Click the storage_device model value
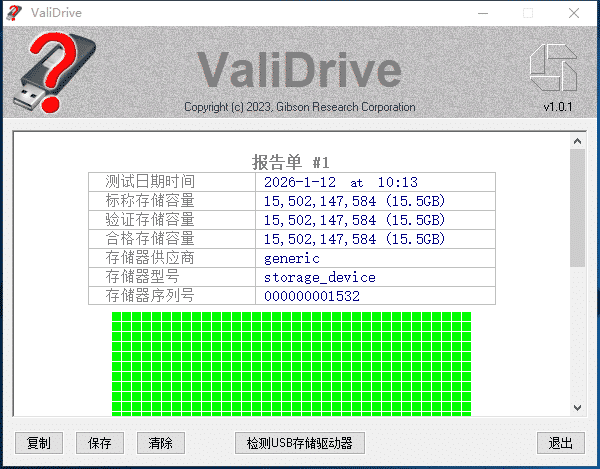 320,277
